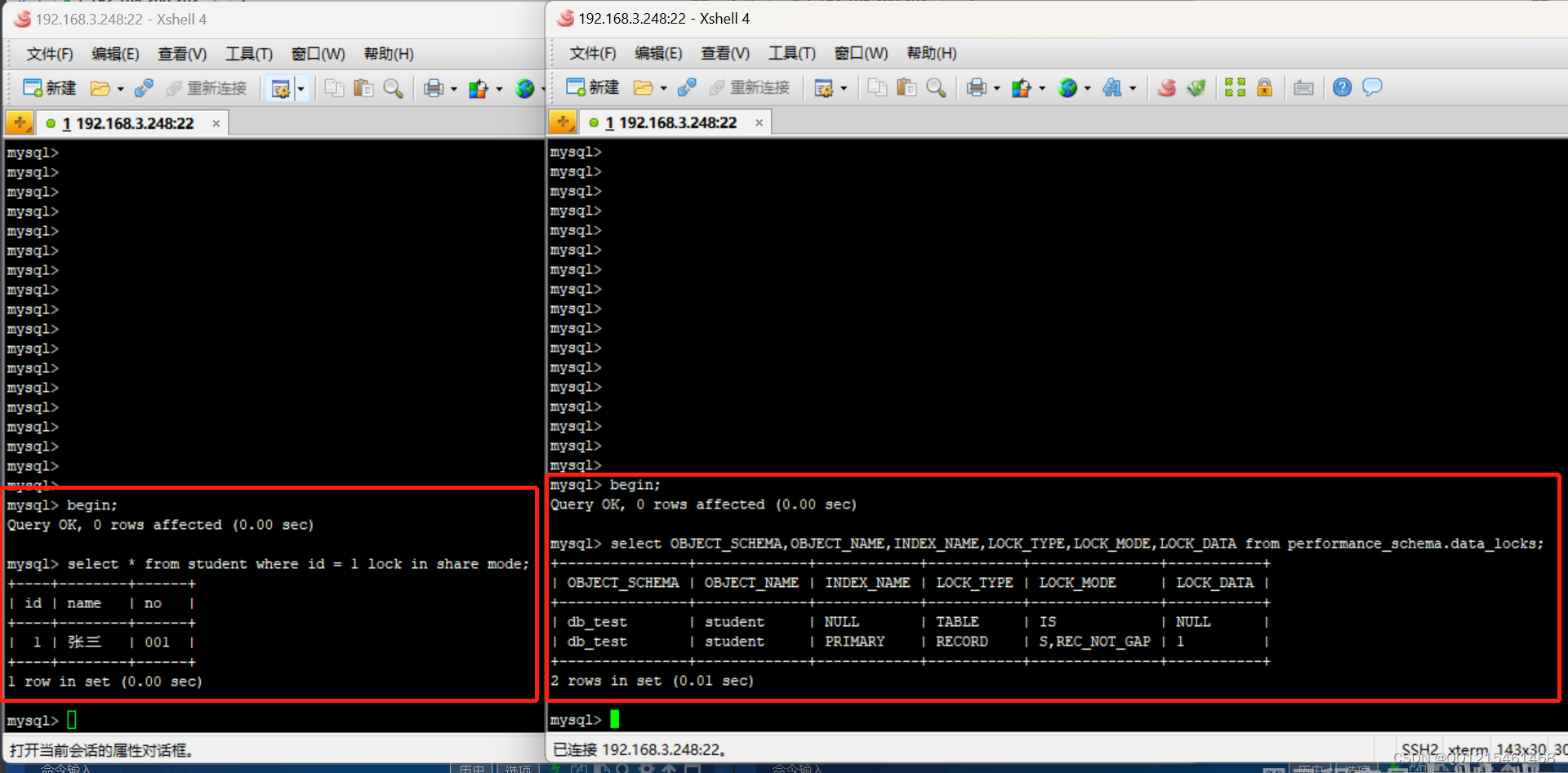Open 编辑(E) menu in the left window

(115, 54)
